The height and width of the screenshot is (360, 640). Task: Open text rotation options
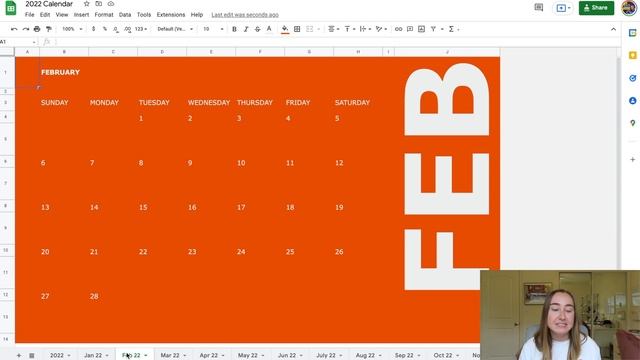[x=381, y=29]
